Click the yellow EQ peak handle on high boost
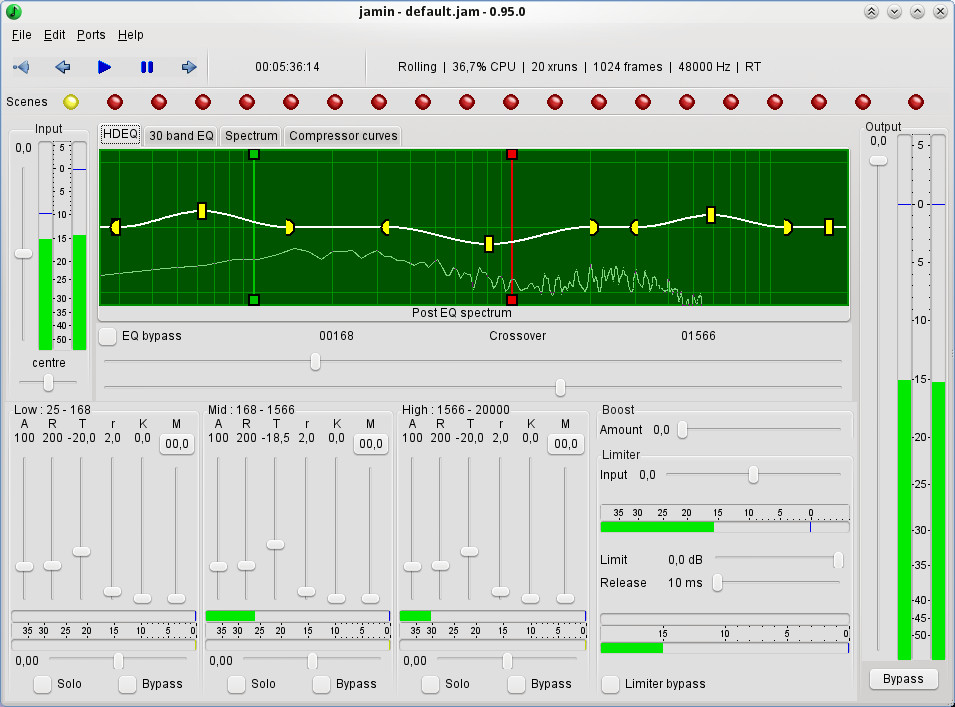Viewport: 955px width, 707px height. coord(711,215)
